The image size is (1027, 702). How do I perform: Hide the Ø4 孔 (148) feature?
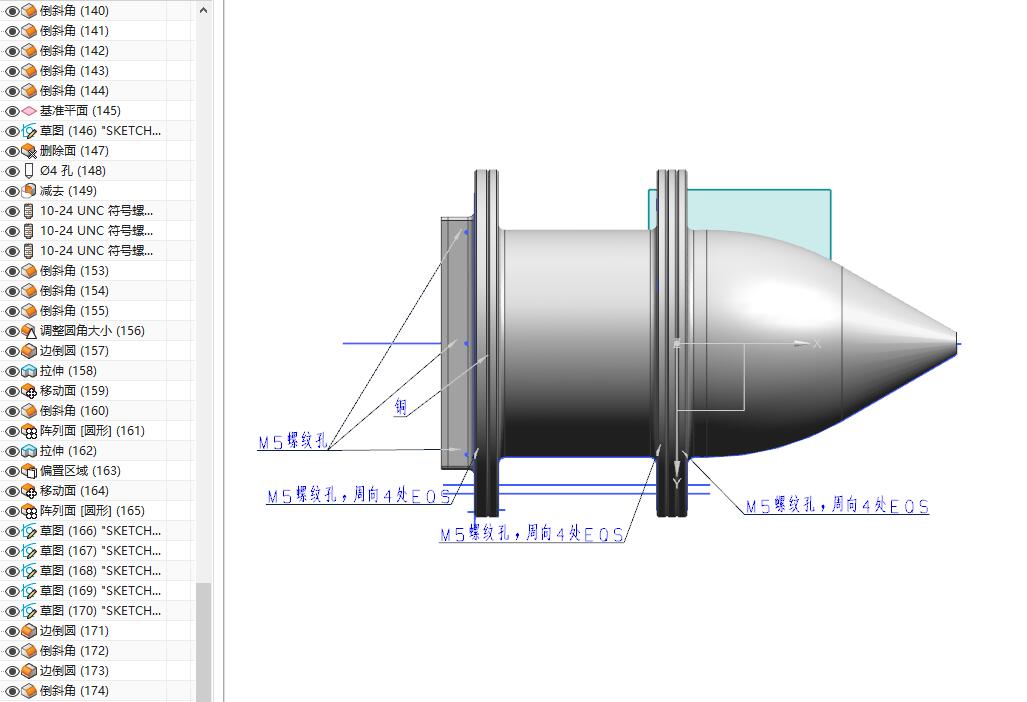[12, 171]
